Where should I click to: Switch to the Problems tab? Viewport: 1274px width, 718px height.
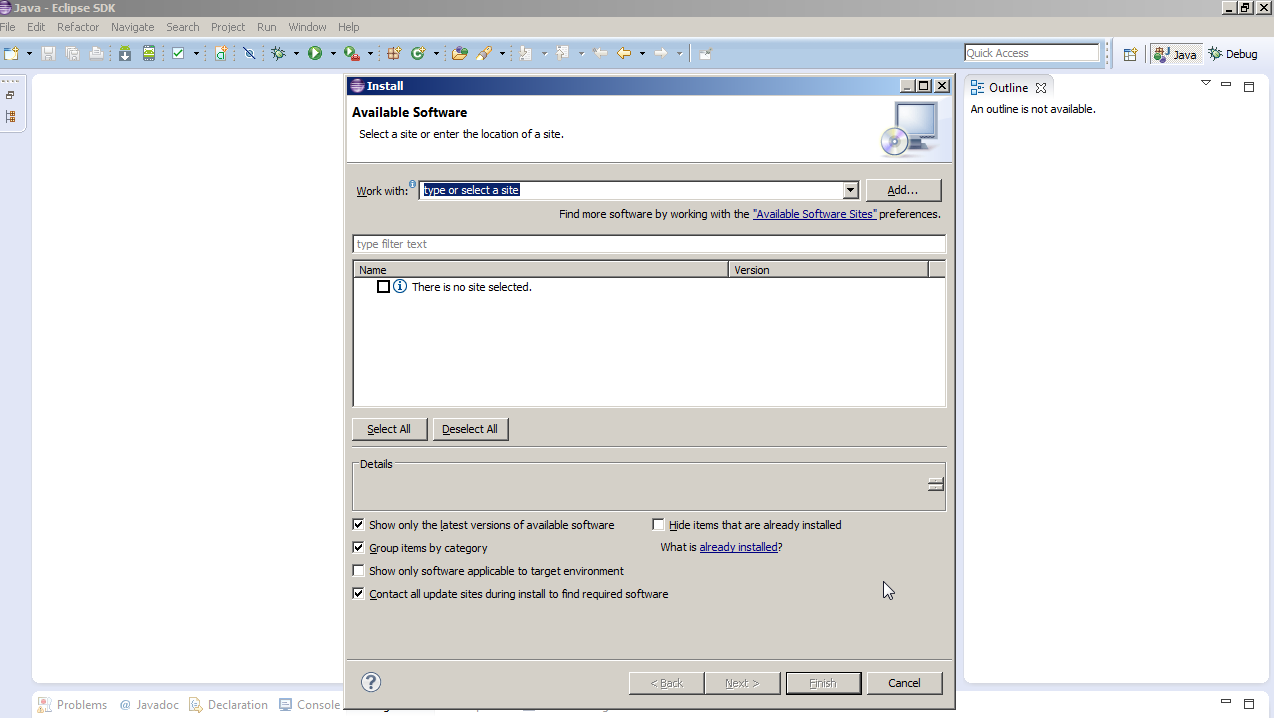72,705
